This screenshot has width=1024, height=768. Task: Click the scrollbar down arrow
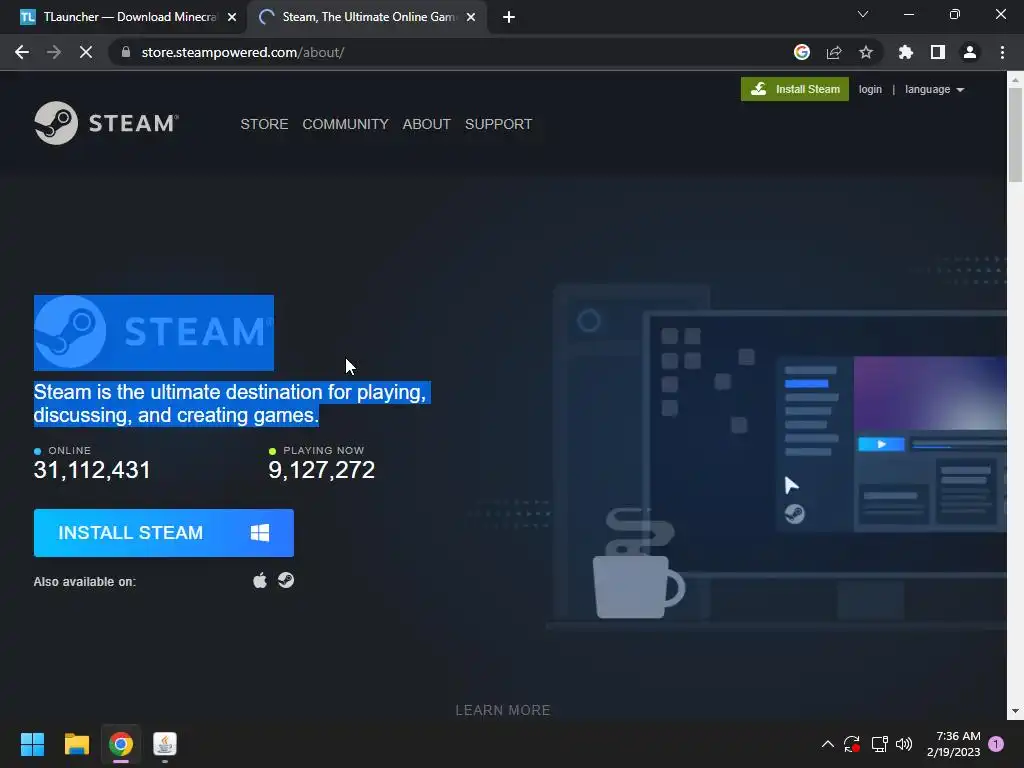pos(1015,711)
